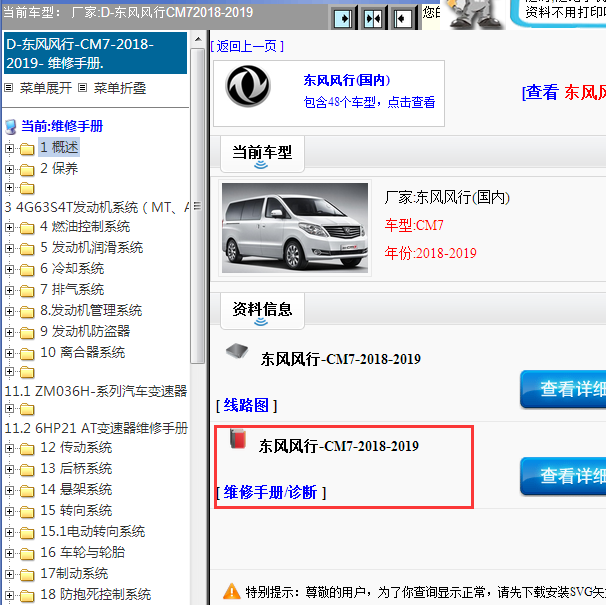Click the folder icon for 1 概述

[27, 148]
